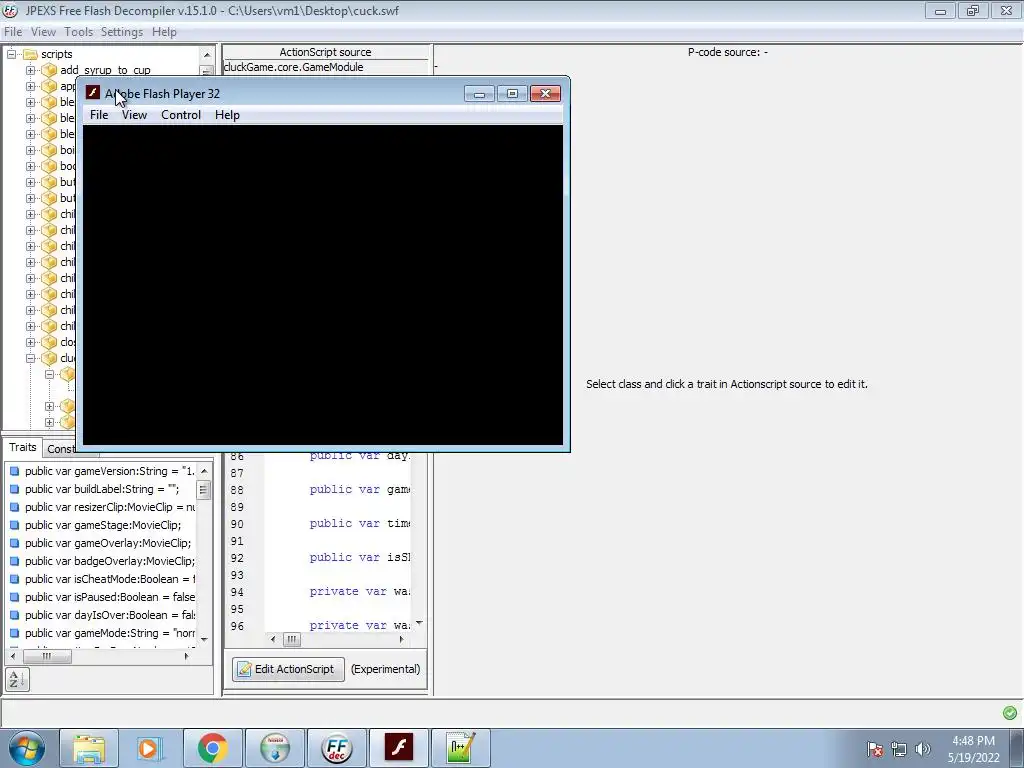Click the volume speaker tray icon
1024x768 pixels.
pos(923,749)
